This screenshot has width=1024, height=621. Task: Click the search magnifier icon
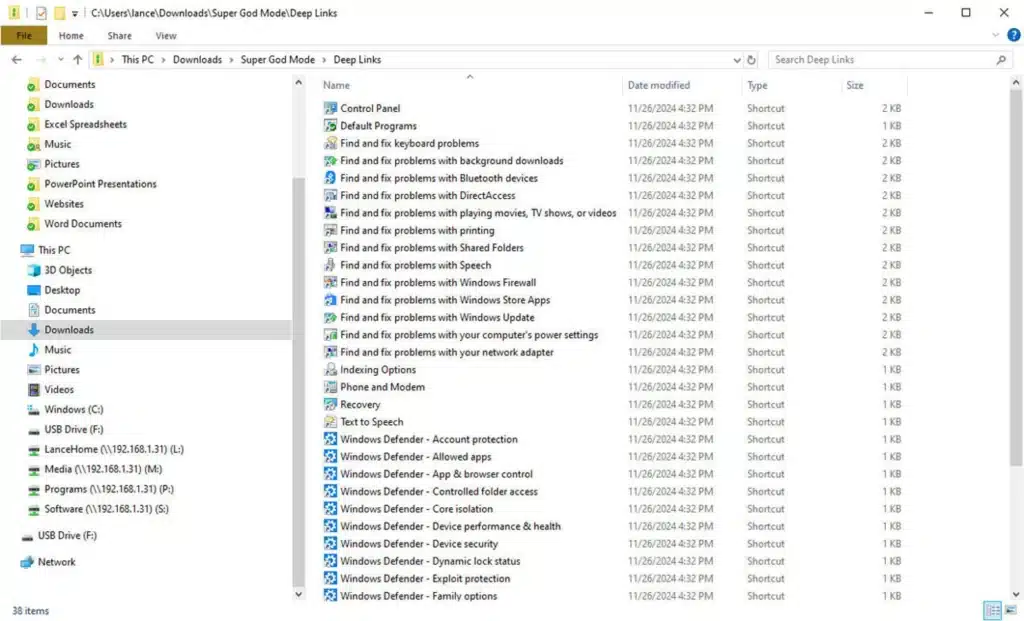point(1001,60)
